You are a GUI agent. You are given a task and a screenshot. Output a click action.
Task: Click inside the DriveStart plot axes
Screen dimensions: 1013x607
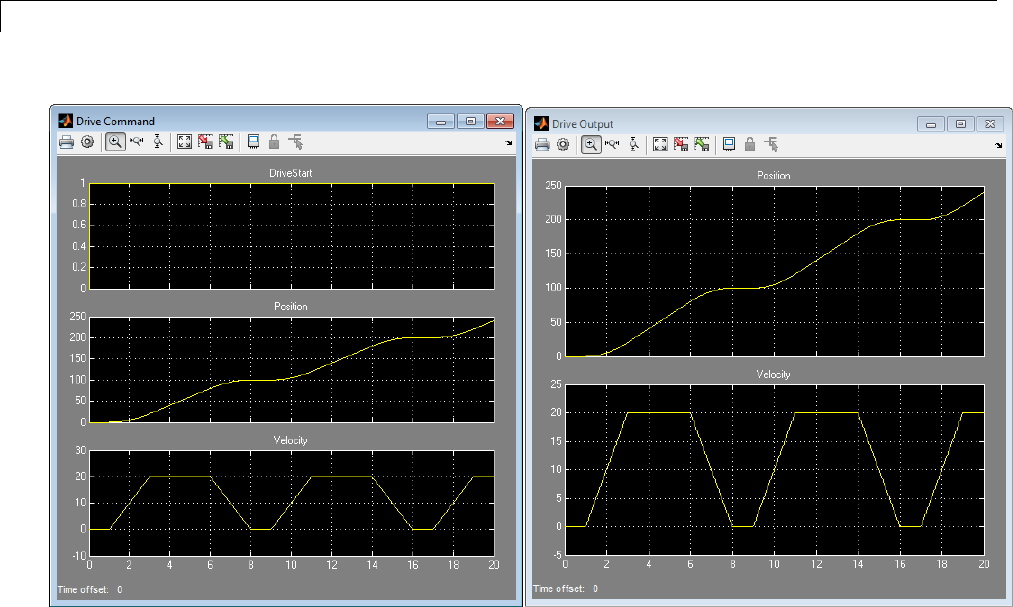point(292,236)
